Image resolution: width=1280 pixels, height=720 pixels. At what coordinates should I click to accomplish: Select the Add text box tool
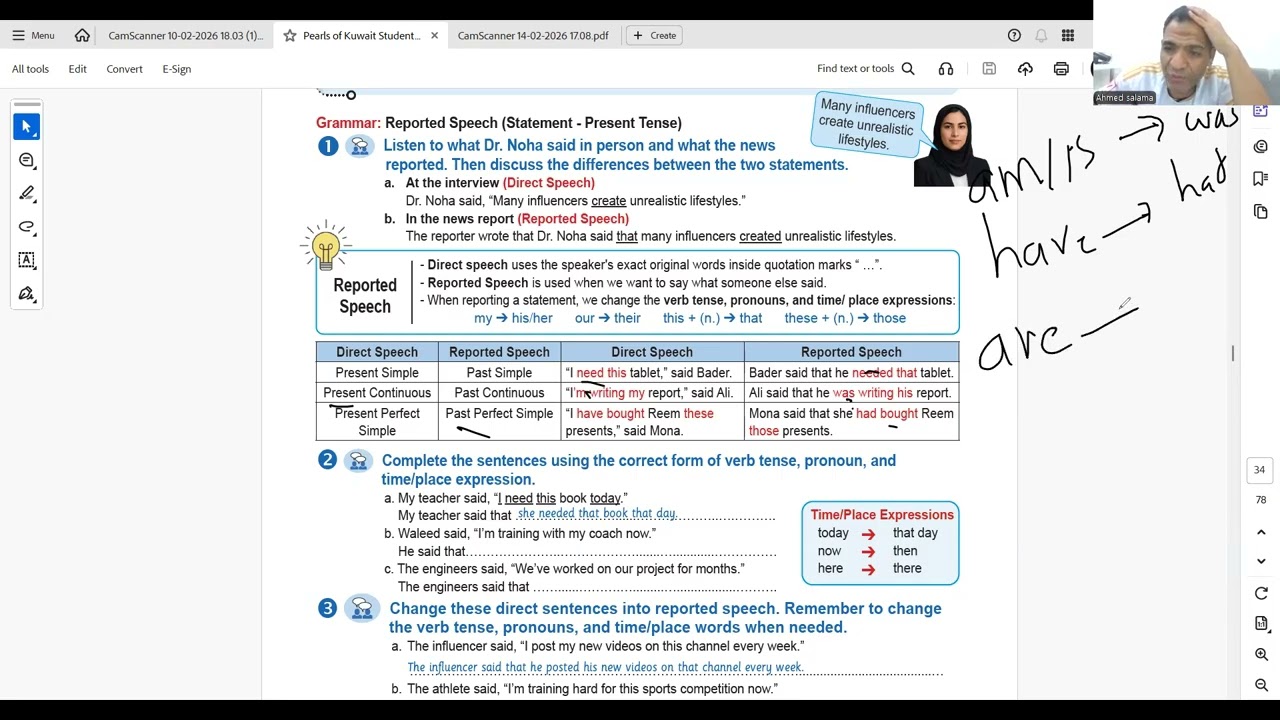click(27, 260)
